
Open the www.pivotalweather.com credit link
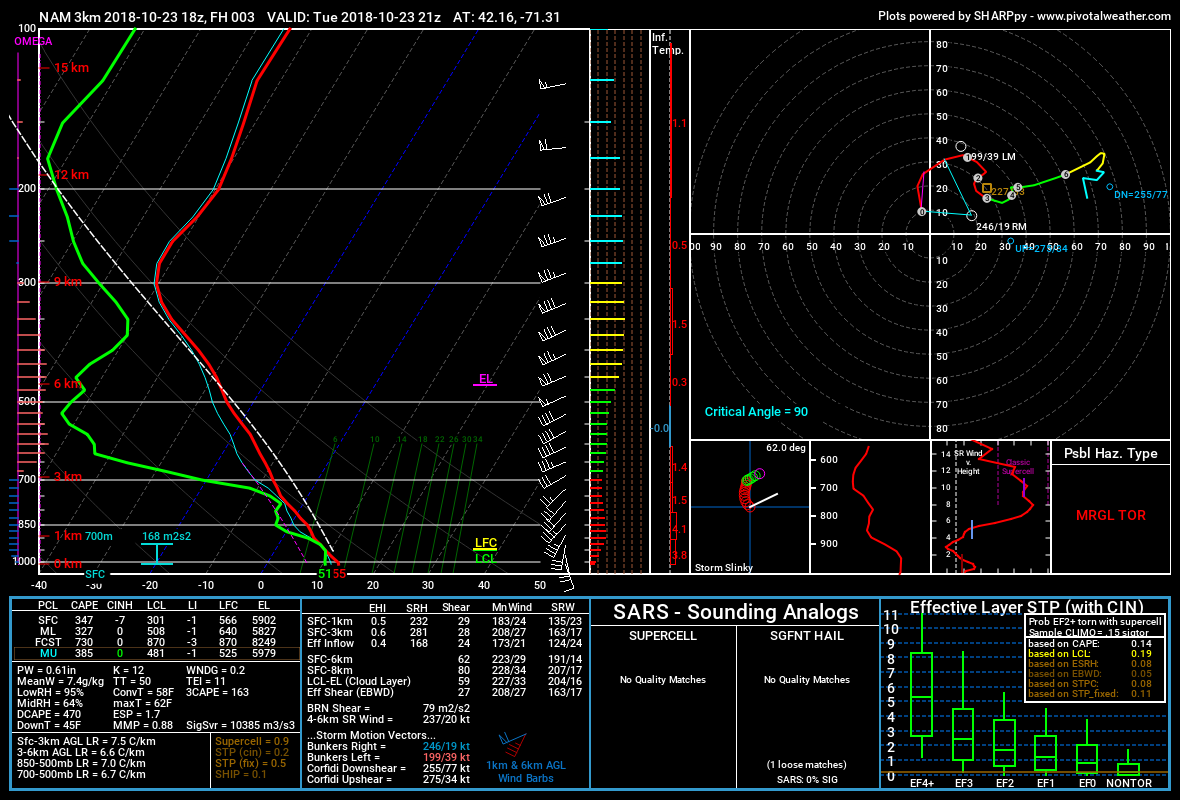tap(1103, 16)
